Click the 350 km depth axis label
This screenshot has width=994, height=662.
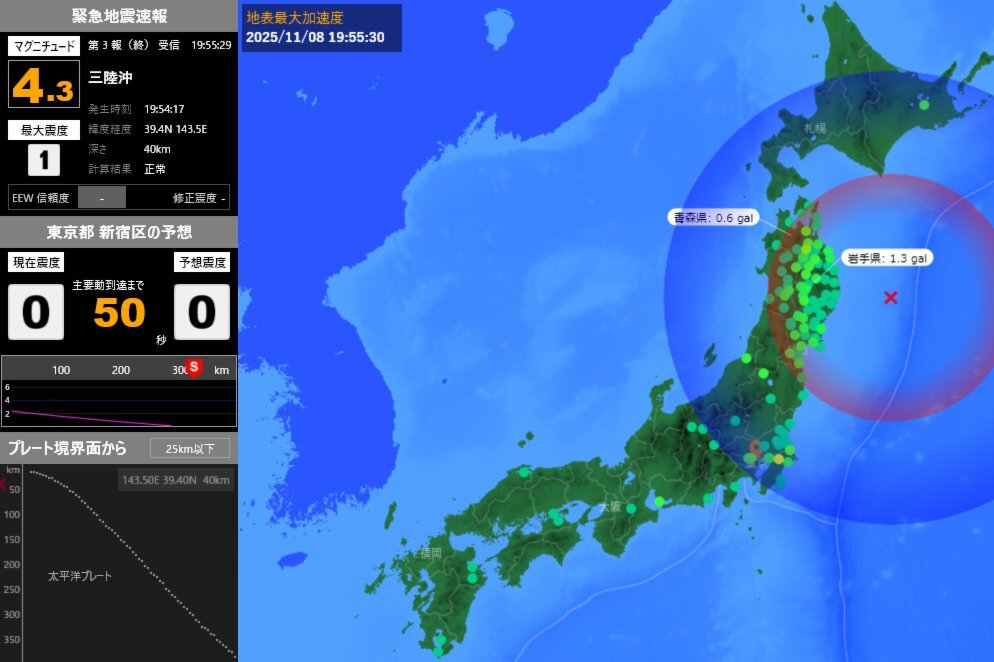coord(11,639)
